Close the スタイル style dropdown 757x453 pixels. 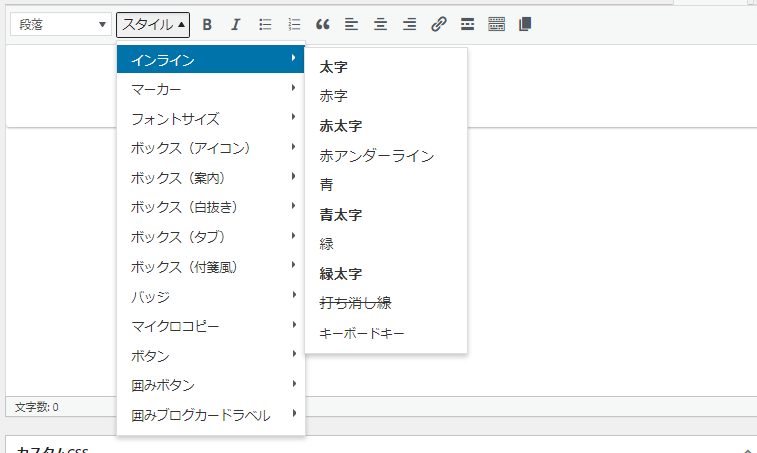[153, 25]
